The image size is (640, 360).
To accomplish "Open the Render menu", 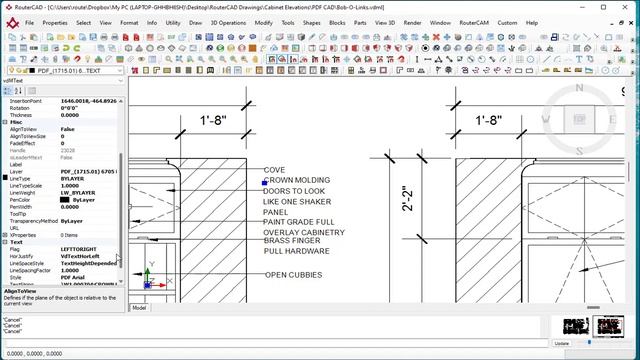I will point(412,23).
